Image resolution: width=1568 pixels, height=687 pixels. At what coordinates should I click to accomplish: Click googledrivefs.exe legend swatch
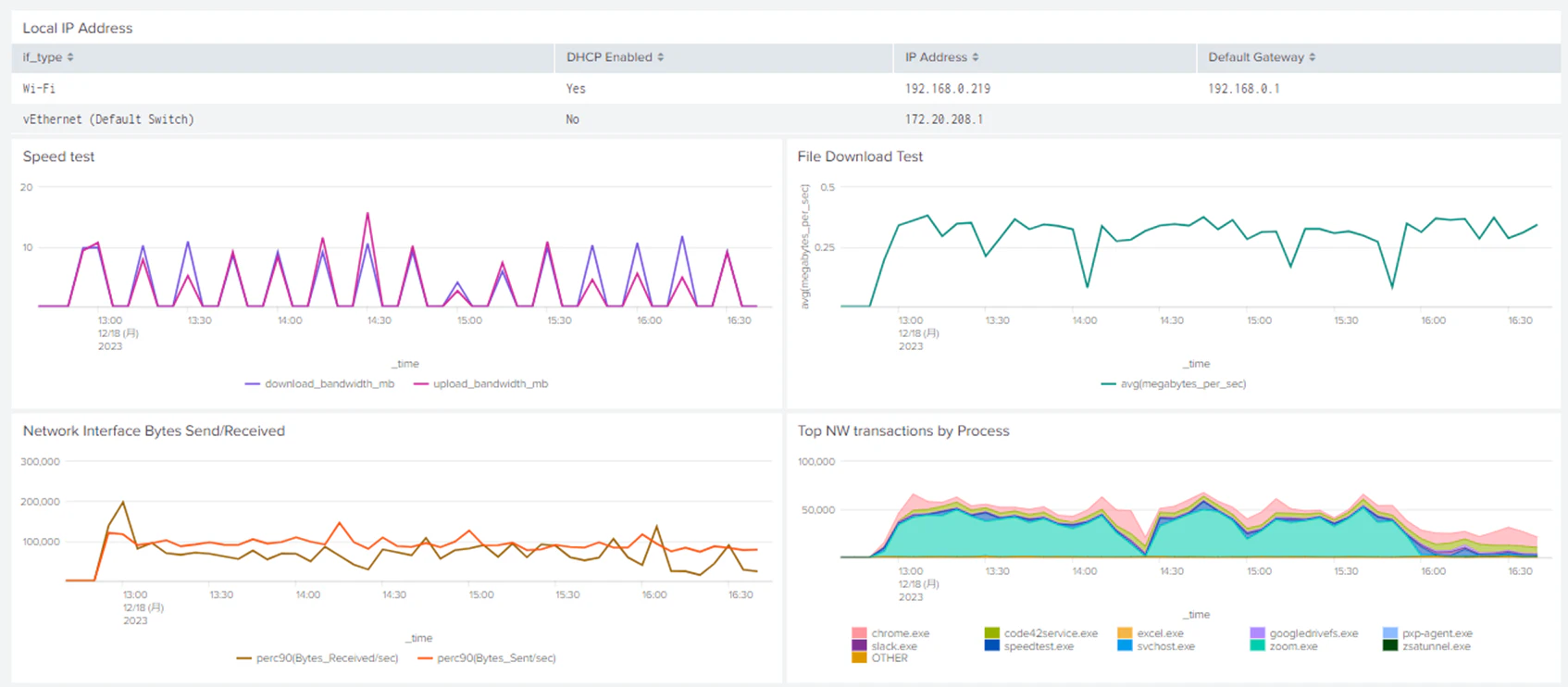(1257, 633)
